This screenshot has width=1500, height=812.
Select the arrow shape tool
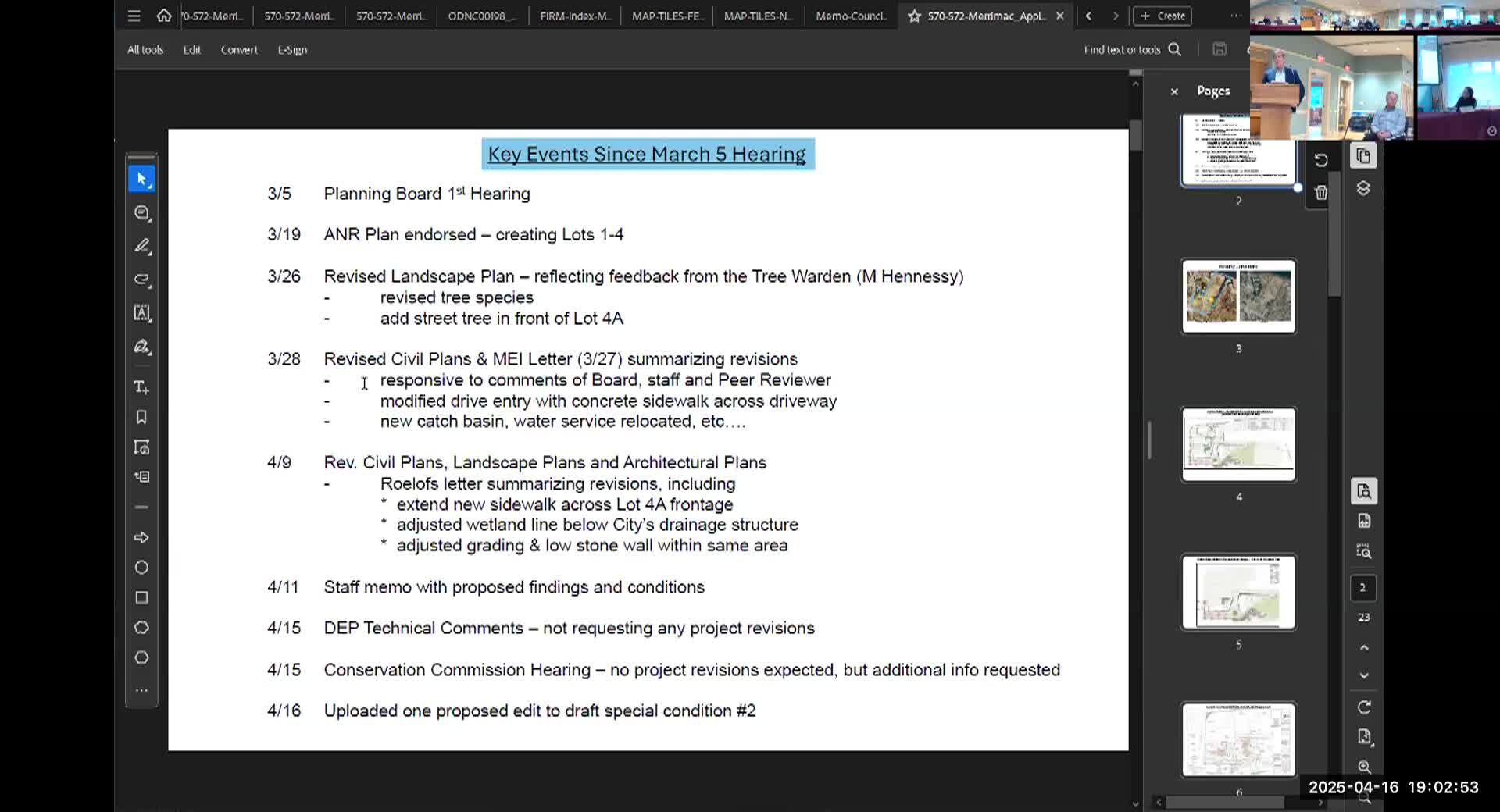click(141, 537)
